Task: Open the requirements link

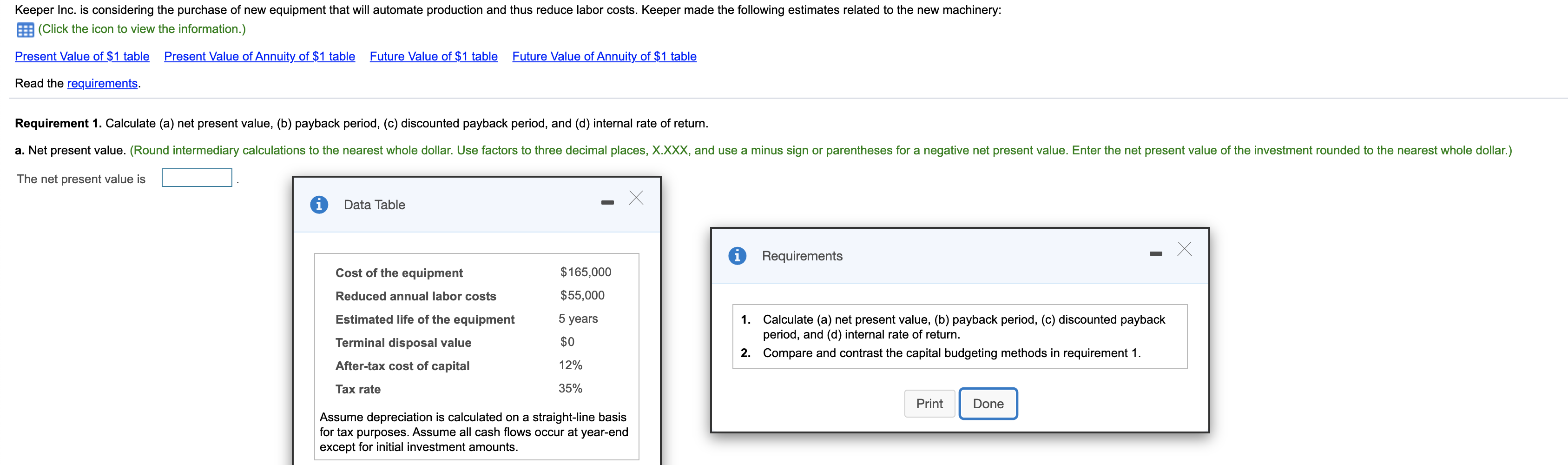Action: click(x=102, y=84)
